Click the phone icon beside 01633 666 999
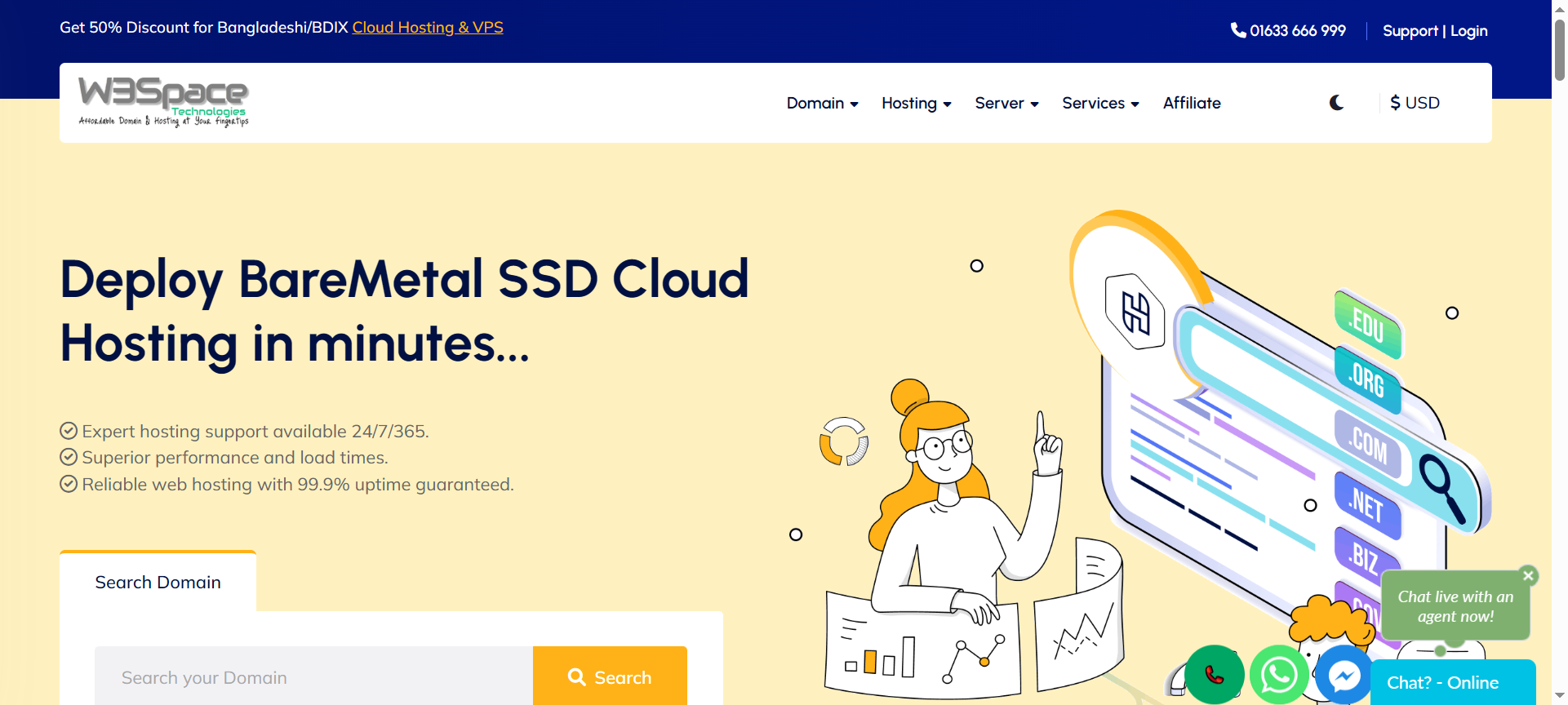Image resolution: width=1568 pixels, height=705 pixels. (1237, 30)
